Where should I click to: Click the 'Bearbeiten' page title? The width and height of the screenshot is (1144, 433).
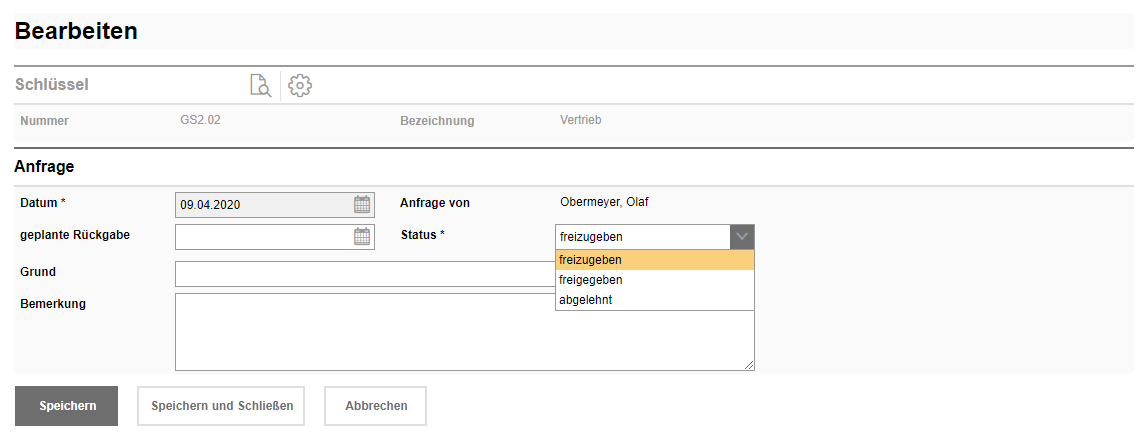(76, 31)
